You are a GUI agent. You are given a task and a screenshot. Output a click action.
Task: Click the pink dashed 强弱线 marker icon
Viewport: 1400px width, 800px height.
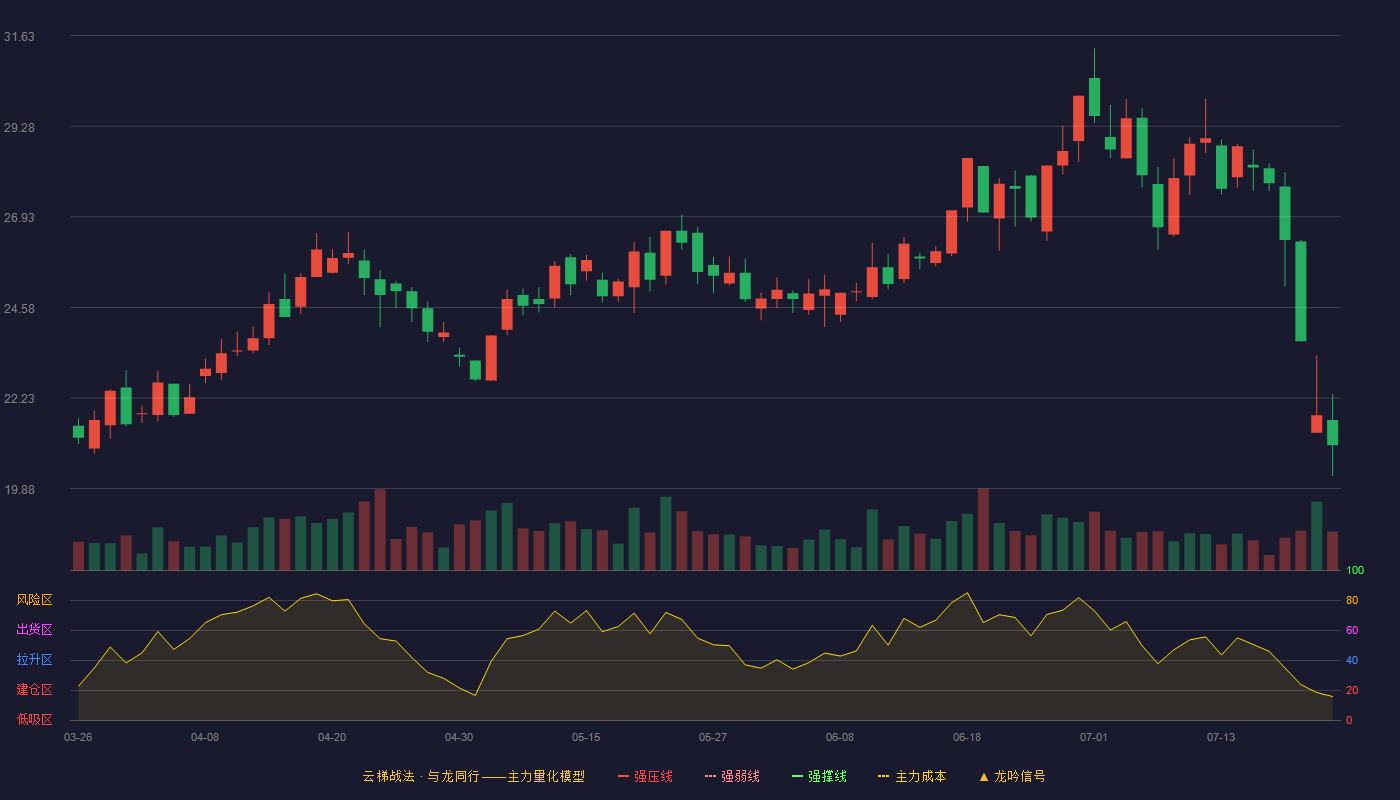710,776
